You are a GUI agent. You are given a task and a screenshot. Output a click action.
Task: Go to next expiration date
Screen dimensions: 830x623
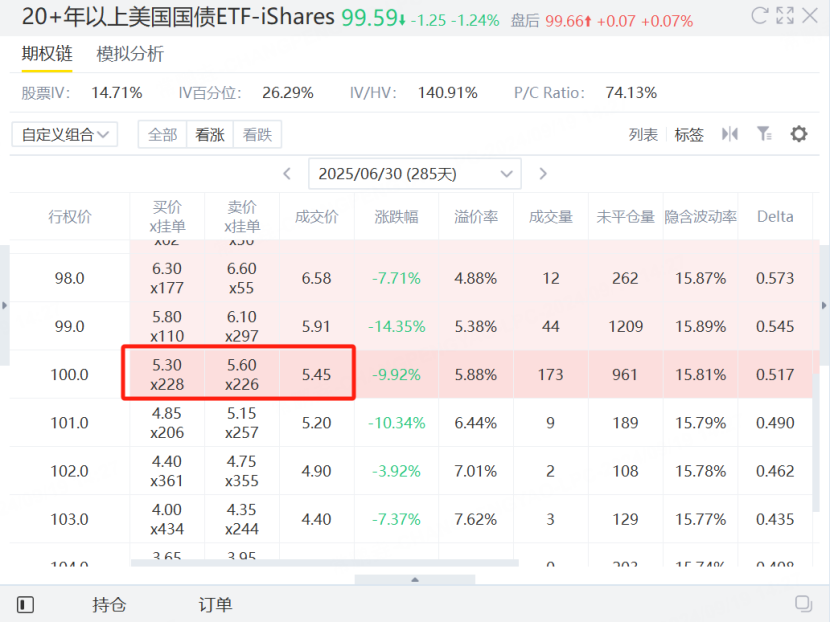click(543, 174)
